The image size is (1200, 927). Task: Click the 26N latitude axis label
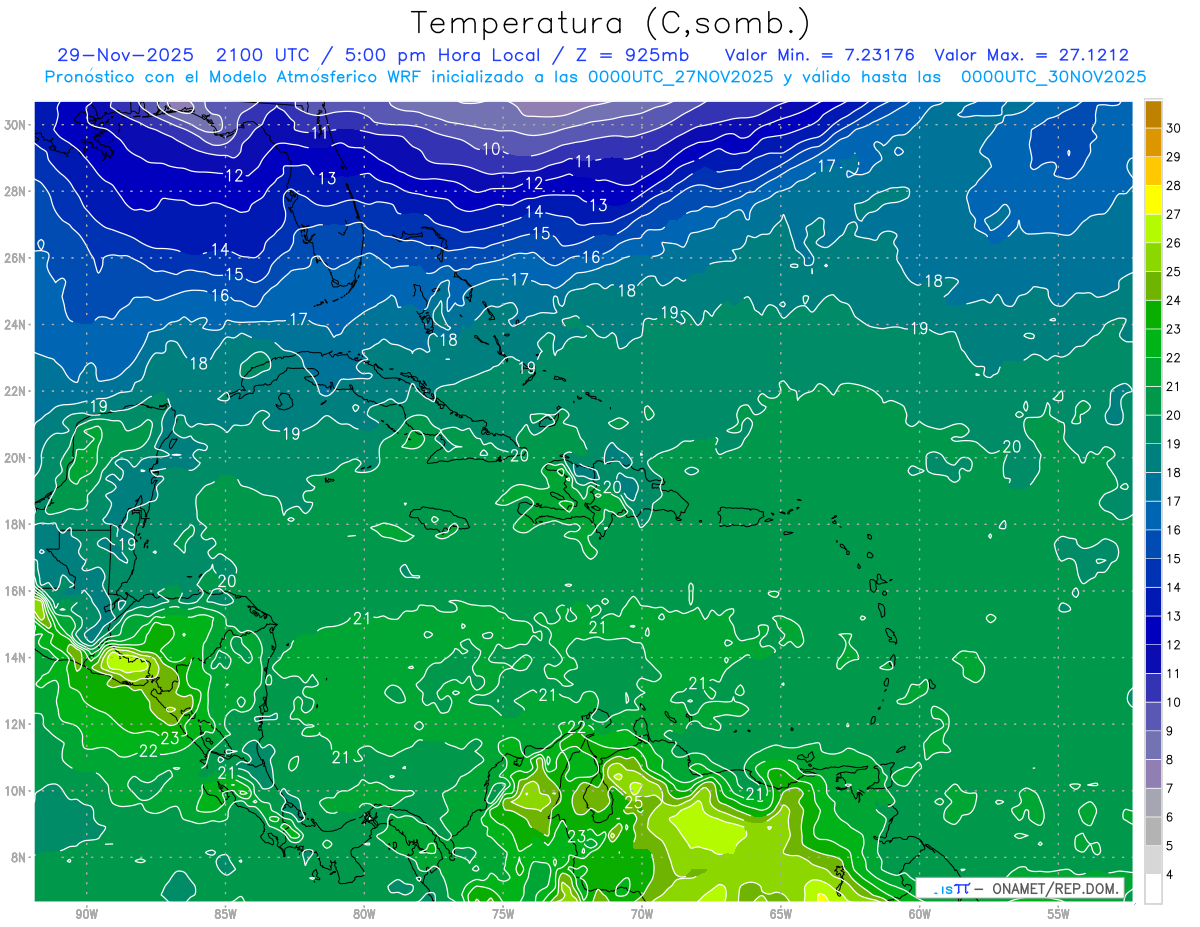pyautogui.click(x=17, y=258)
